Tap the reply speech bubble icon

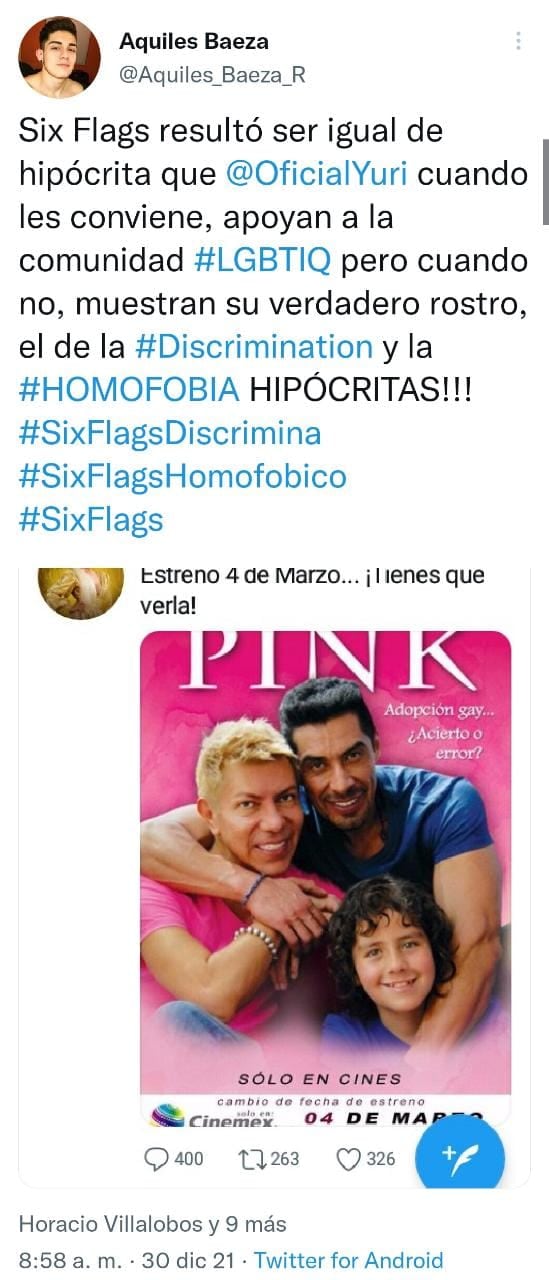(x=157, y=1158)
